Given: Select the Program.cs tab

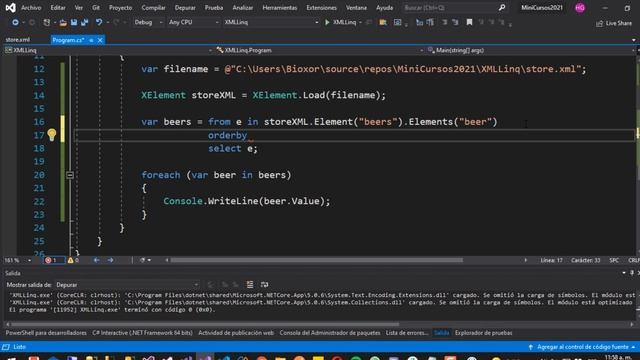Looking at the screenshot, I should pyautogui.click(x=68, y=40).
